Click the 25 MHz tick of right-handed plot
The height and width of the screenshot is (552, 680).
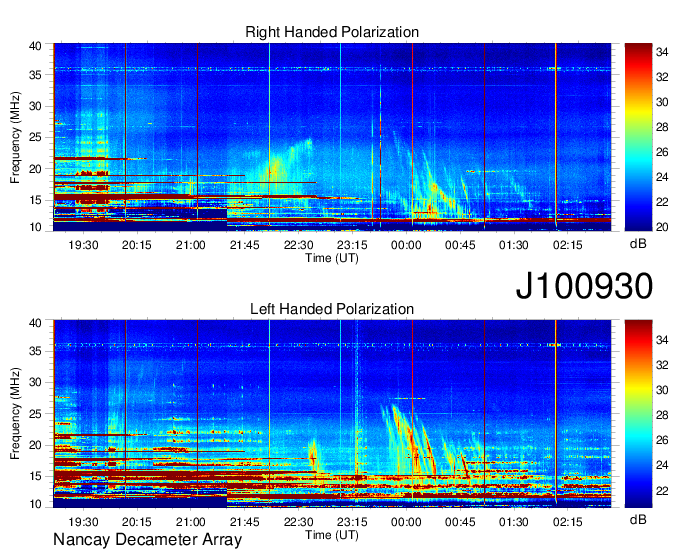[x=35, y=137]
